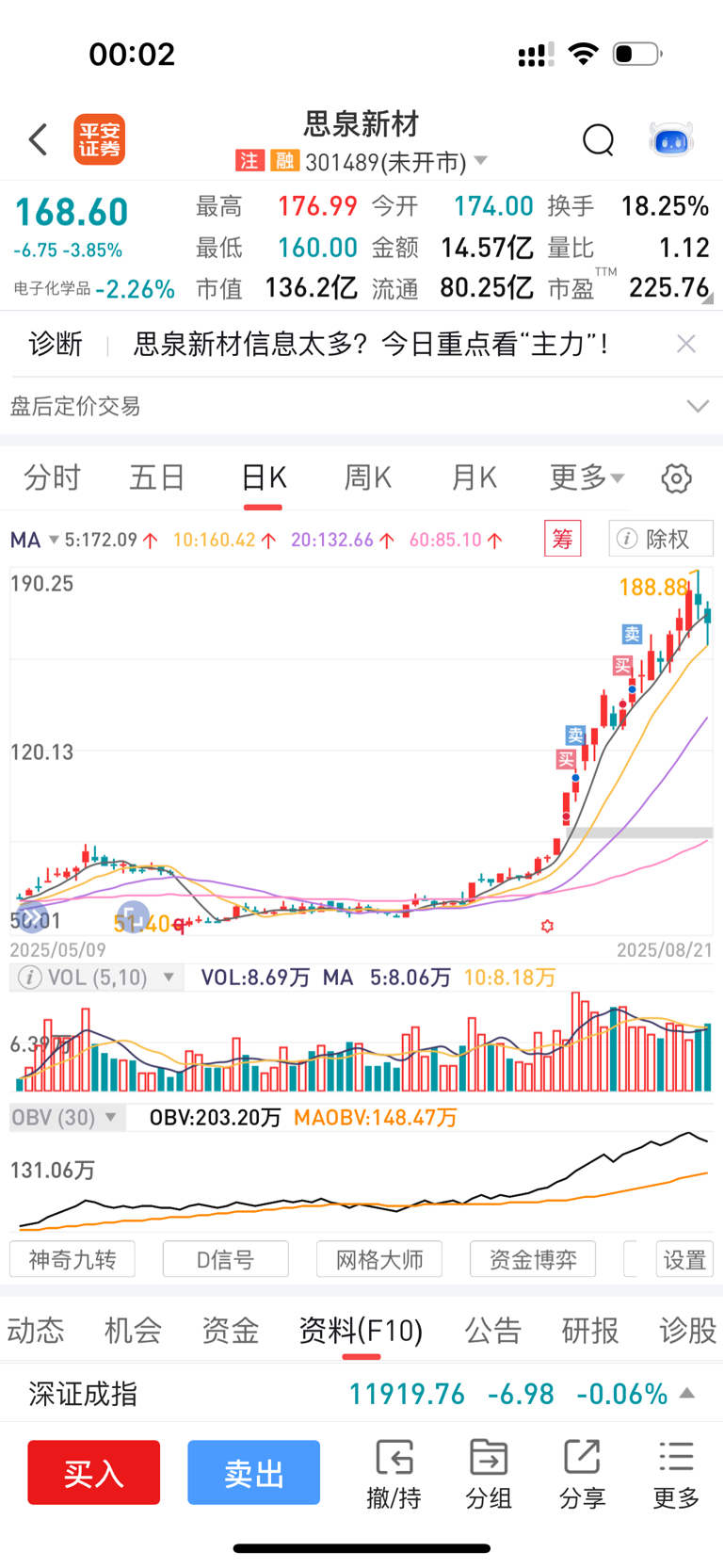The height and width of the screenshot is (1568, 724).
Task: Open the 资金 tab
Action: pos(231,1331)
